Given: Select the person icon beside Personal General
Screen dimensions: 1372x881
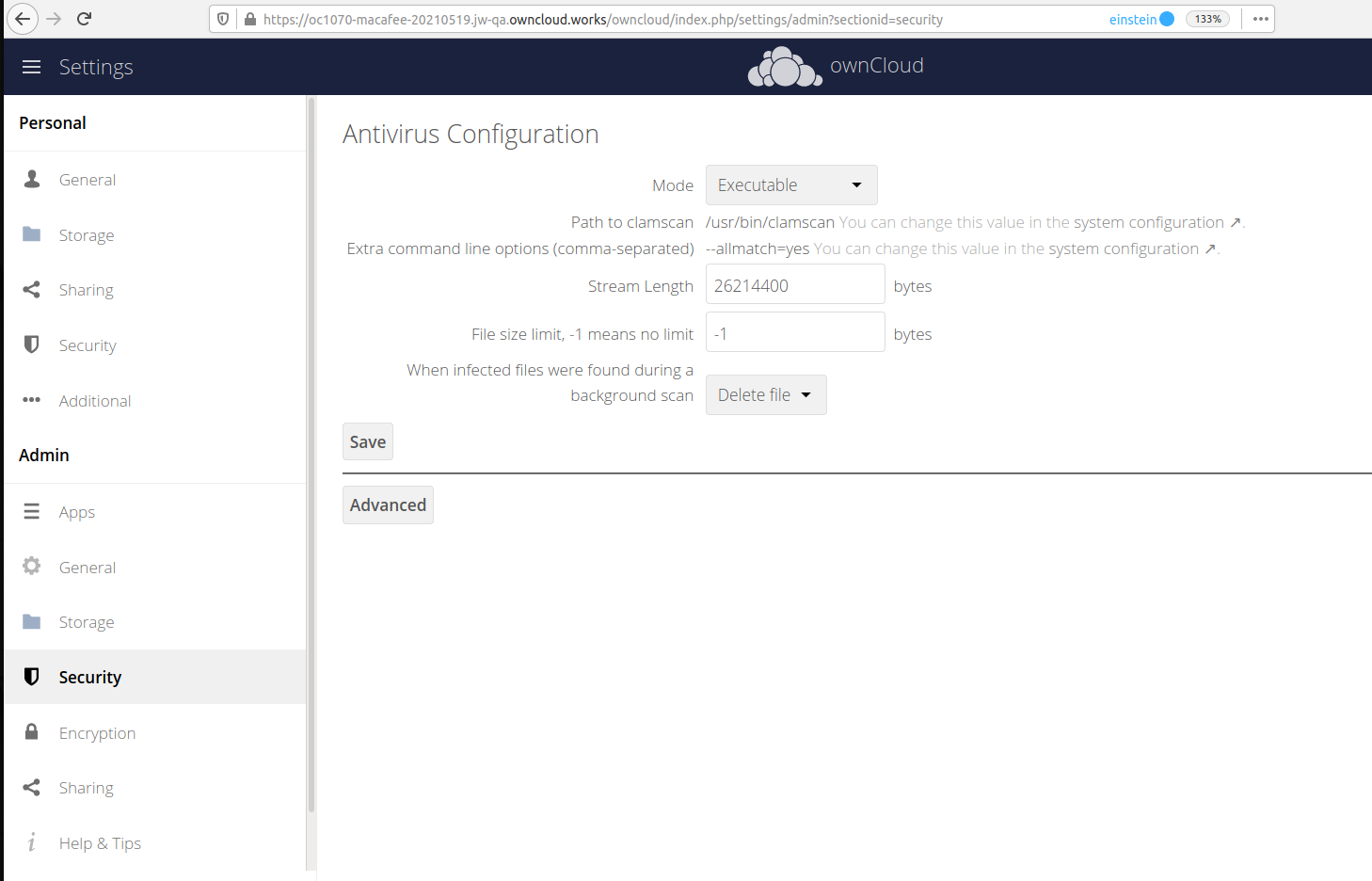Looking at the screenshot, I should 31,179.
